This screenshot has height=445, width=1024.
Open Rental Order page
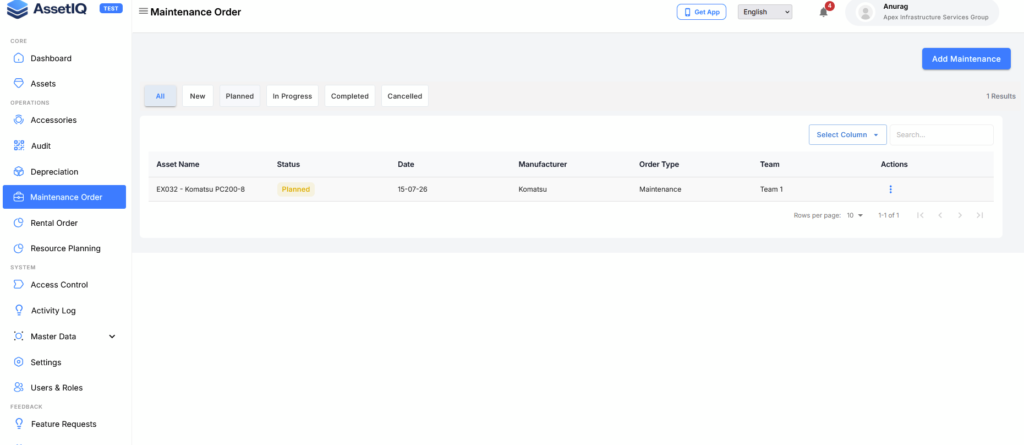54,223
